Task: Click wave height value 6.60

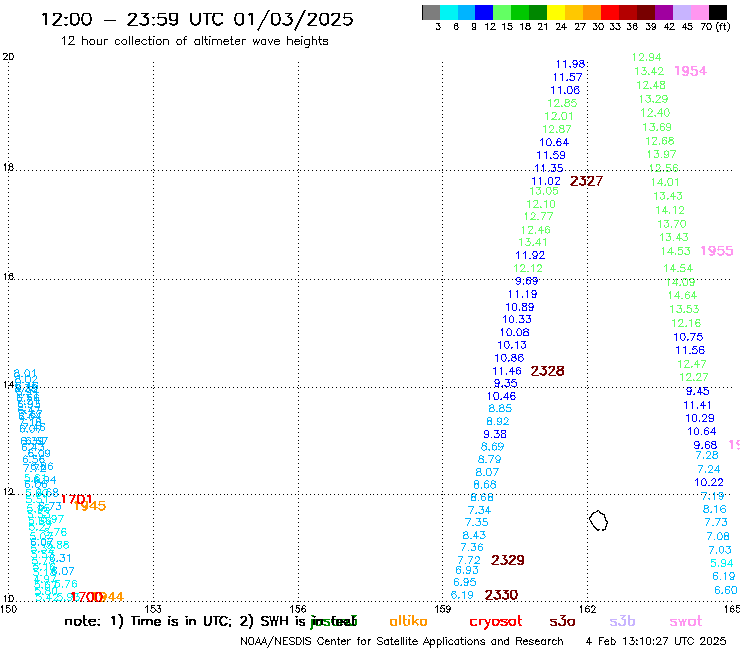Action: [x=725, y=591]
